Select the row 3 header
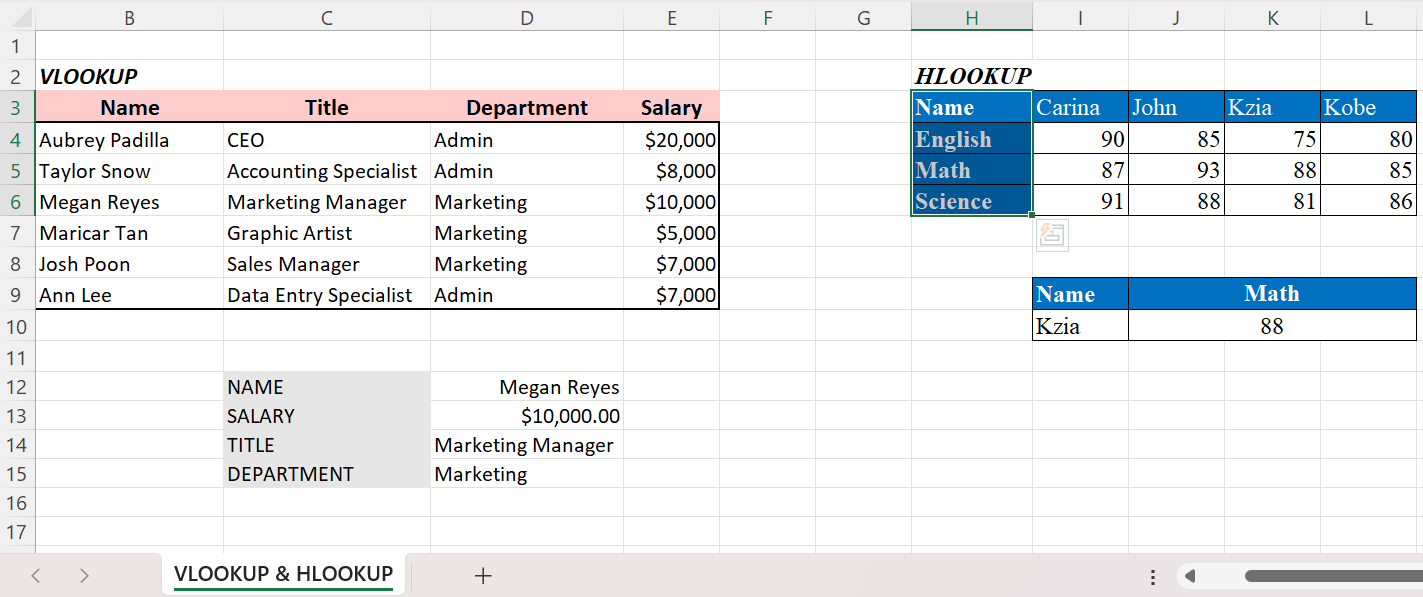1423x597 pixels. [17, 107]
